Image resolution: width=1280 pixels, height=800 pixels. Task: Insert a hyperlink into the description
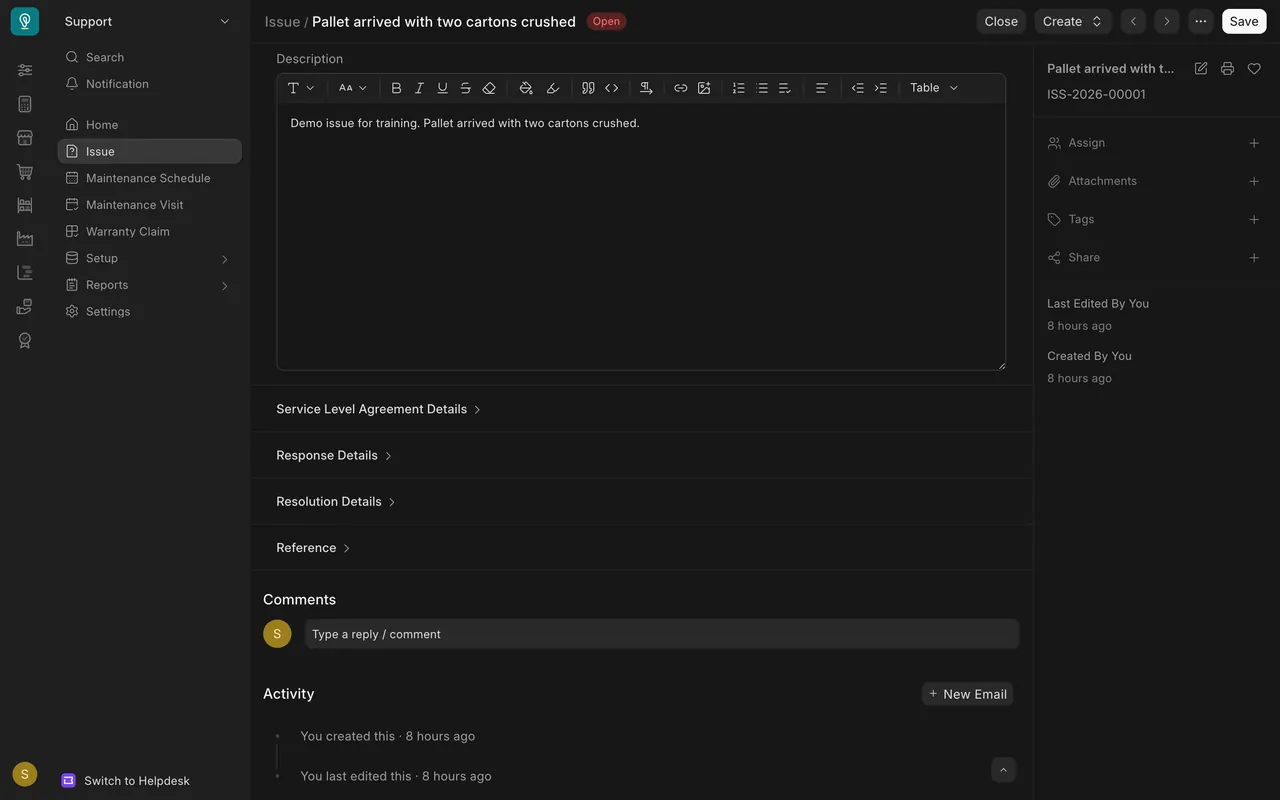681,88
